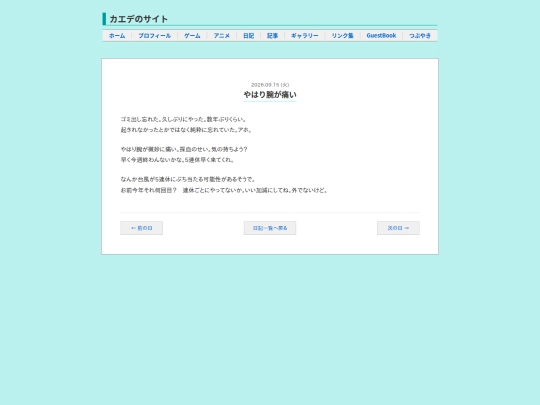The width and height of the screenshot is (540, 405).
Task: Select 記事 in navigation bar
Action: point(272,35)
